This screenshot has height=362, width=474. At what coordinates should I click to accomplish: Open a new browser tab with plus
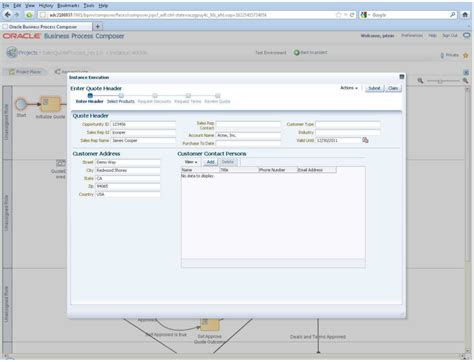98,26
